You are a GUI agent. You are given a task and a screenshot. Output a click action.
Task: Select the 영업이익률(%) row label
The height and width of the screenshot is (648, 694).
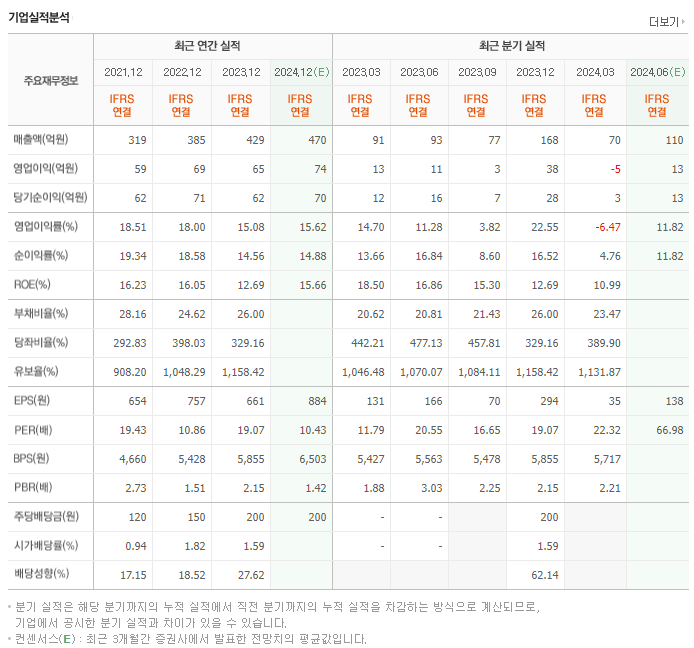[46, 227]
